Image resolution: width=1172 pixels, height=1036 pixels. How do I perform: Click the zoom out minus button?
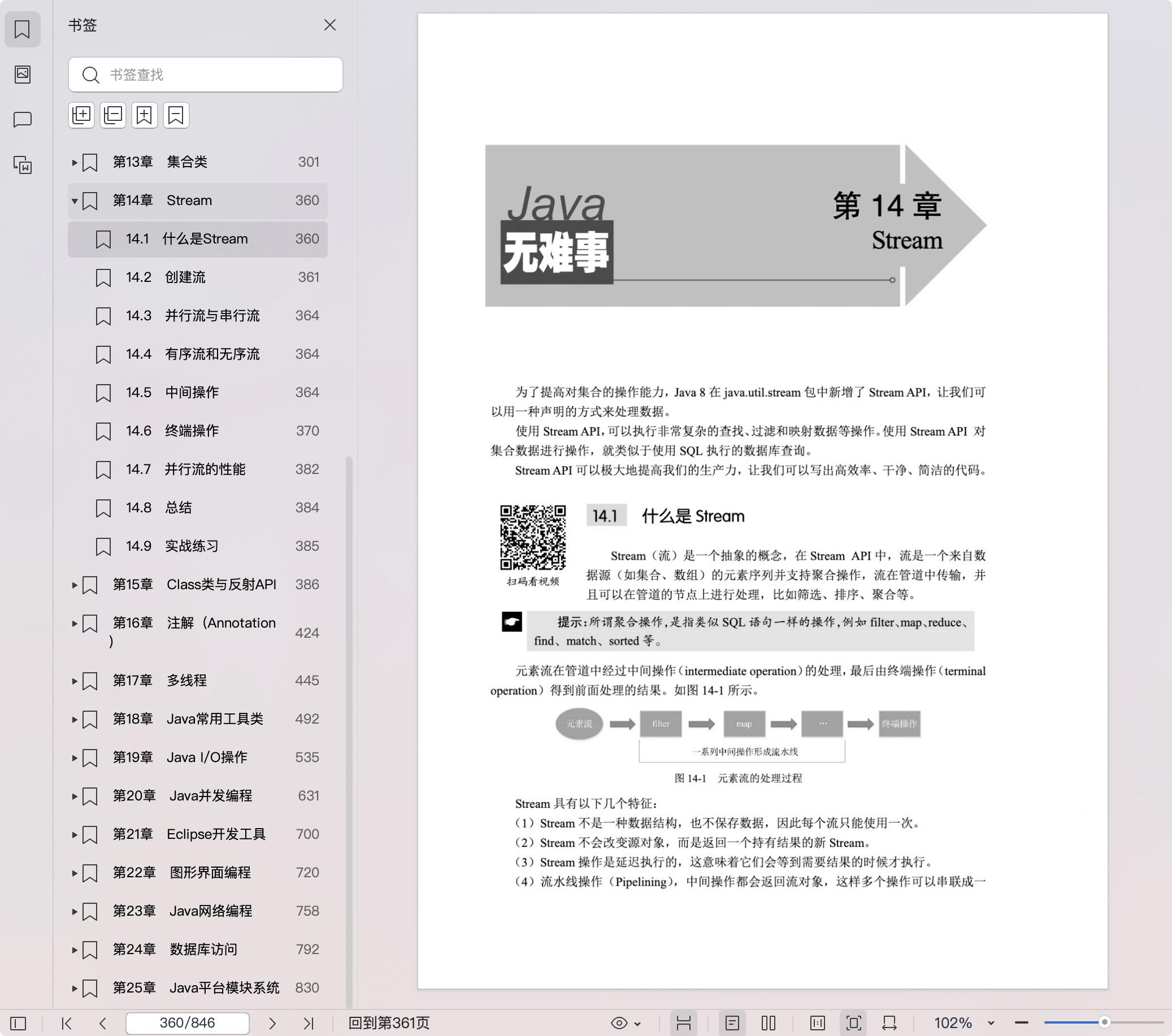pyautogui.click(x=1022, y=1024)
